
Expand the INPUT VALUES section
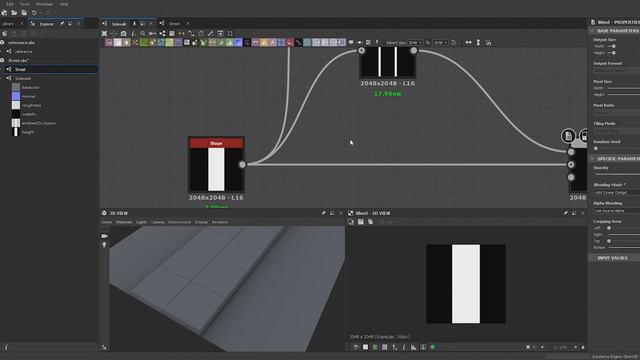pos(592,258)
